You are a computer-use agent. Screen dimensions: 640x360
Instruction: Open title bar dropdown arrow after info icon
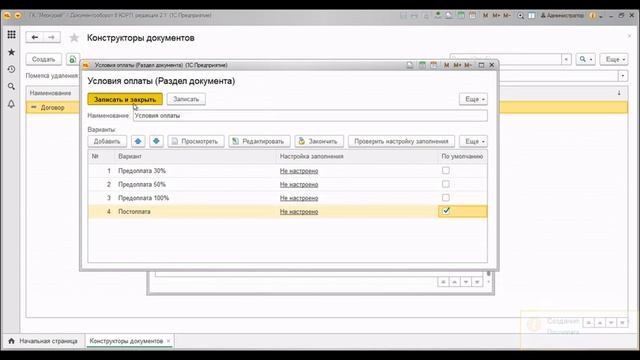[x=601, y=16]
